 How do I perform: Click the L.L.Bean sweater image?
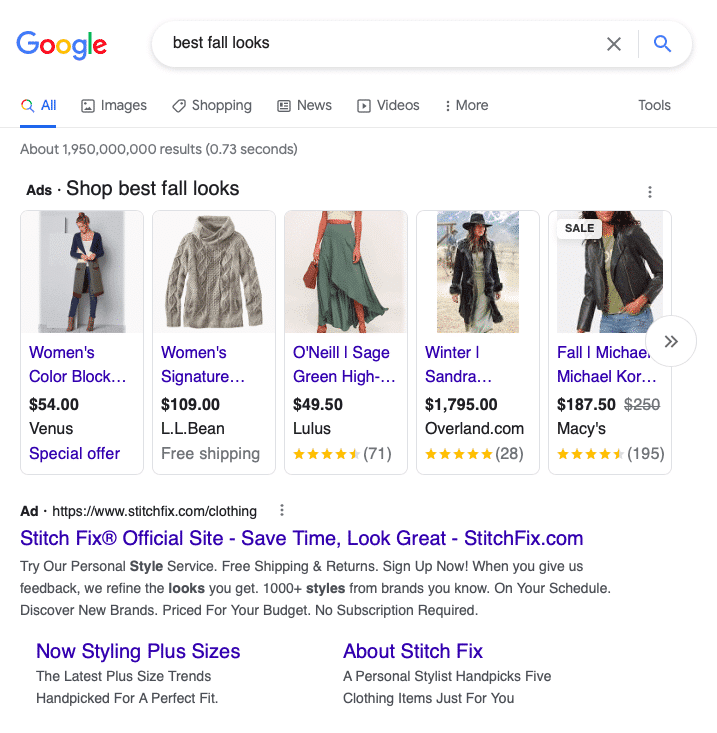coord(214,272)
